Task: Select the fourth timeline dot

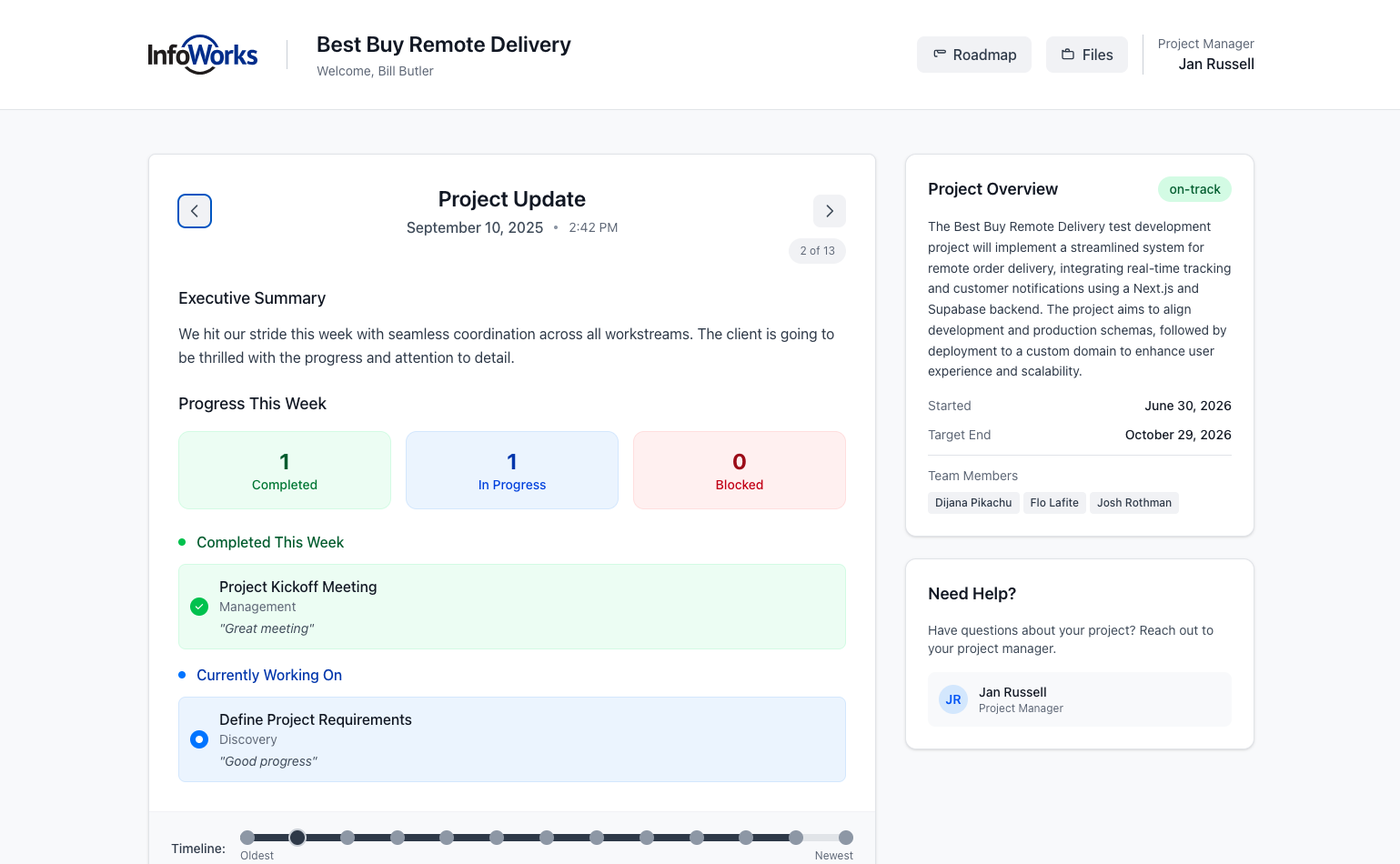Action: (x=397, y=838)
